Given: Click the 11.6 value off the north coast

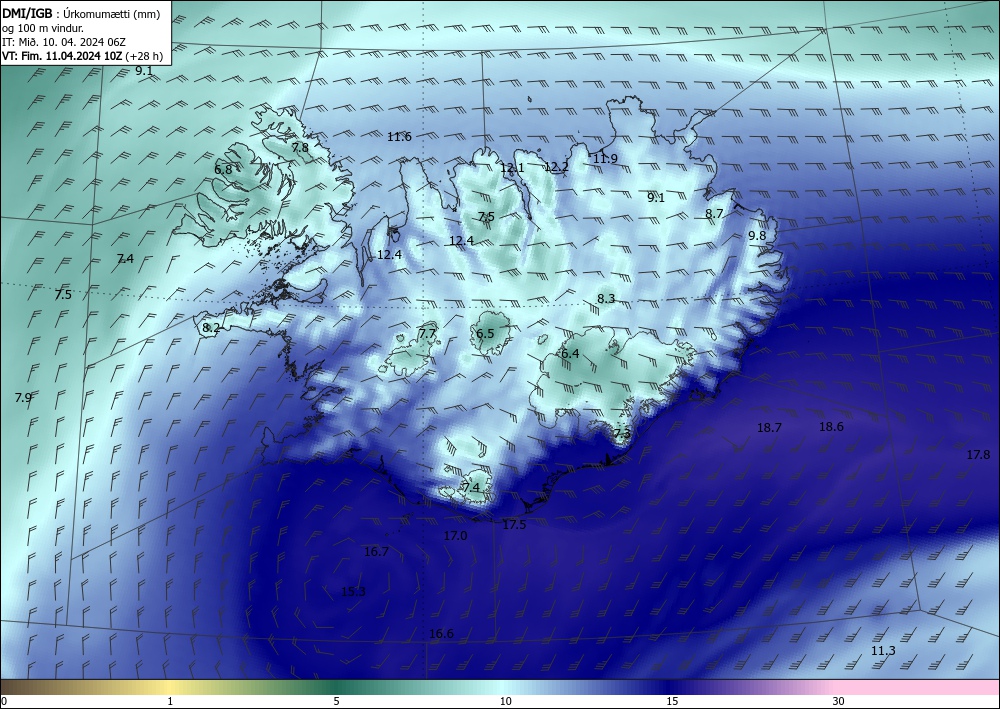Looking at the screenshot, I should [x=399, y=136].
